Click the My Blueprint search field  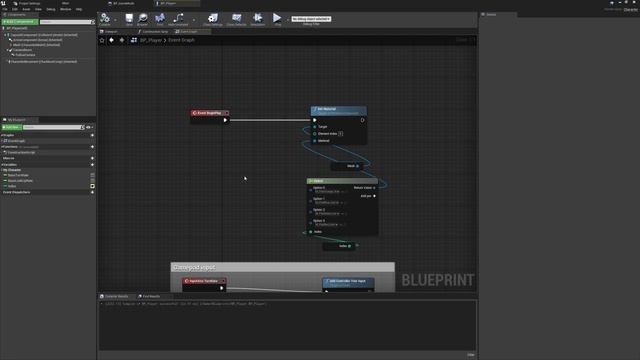tap(52, 127)
